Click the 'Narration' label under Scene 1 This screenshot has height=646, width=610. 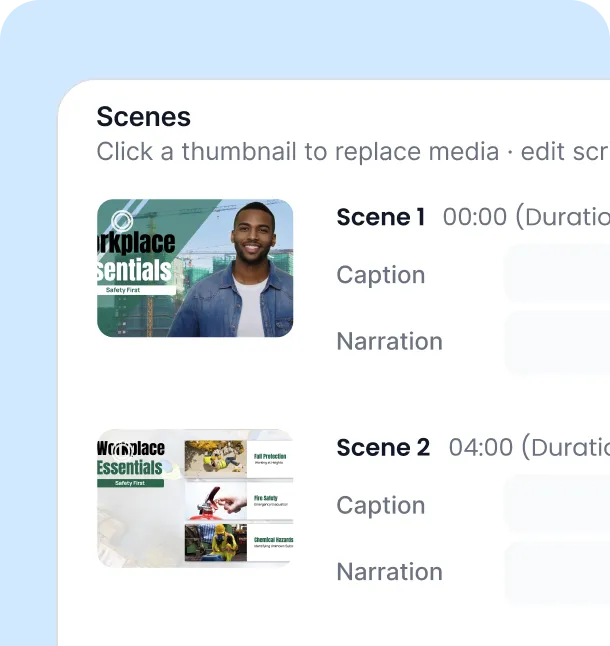point(389,341)
